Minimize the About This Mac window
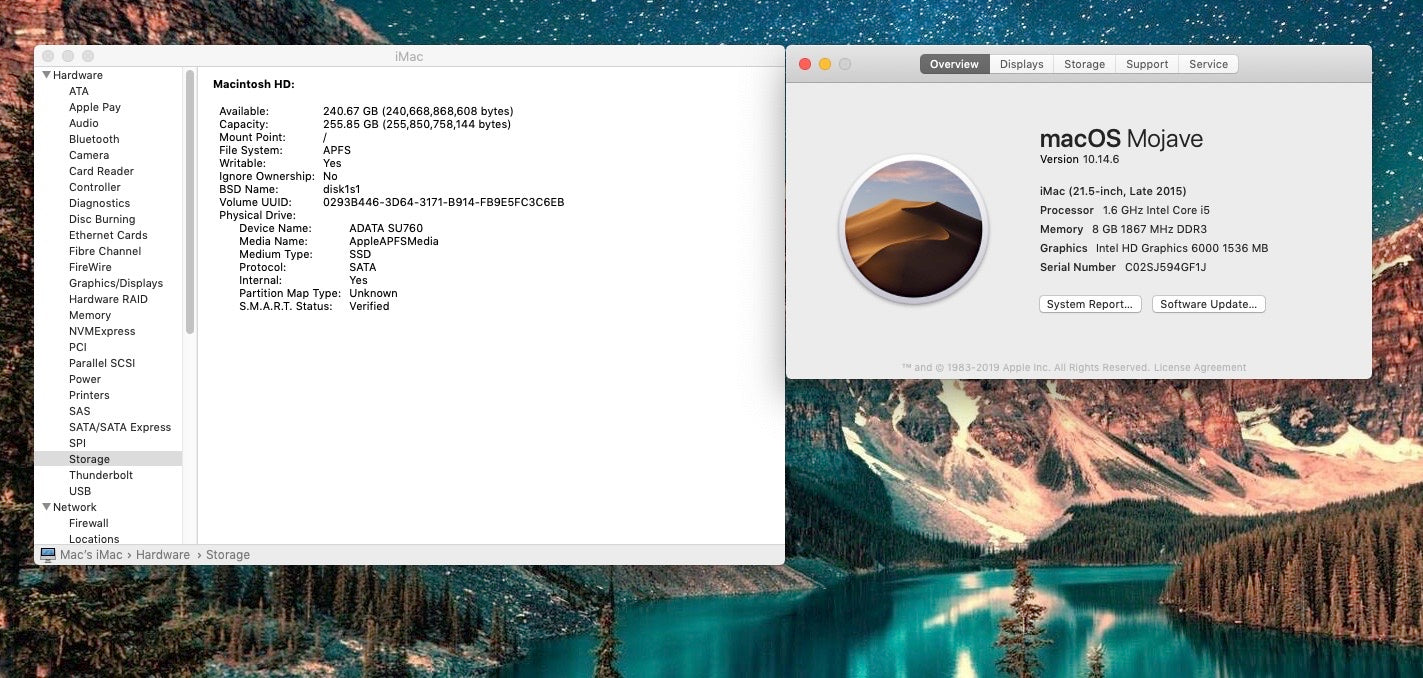 825,64
